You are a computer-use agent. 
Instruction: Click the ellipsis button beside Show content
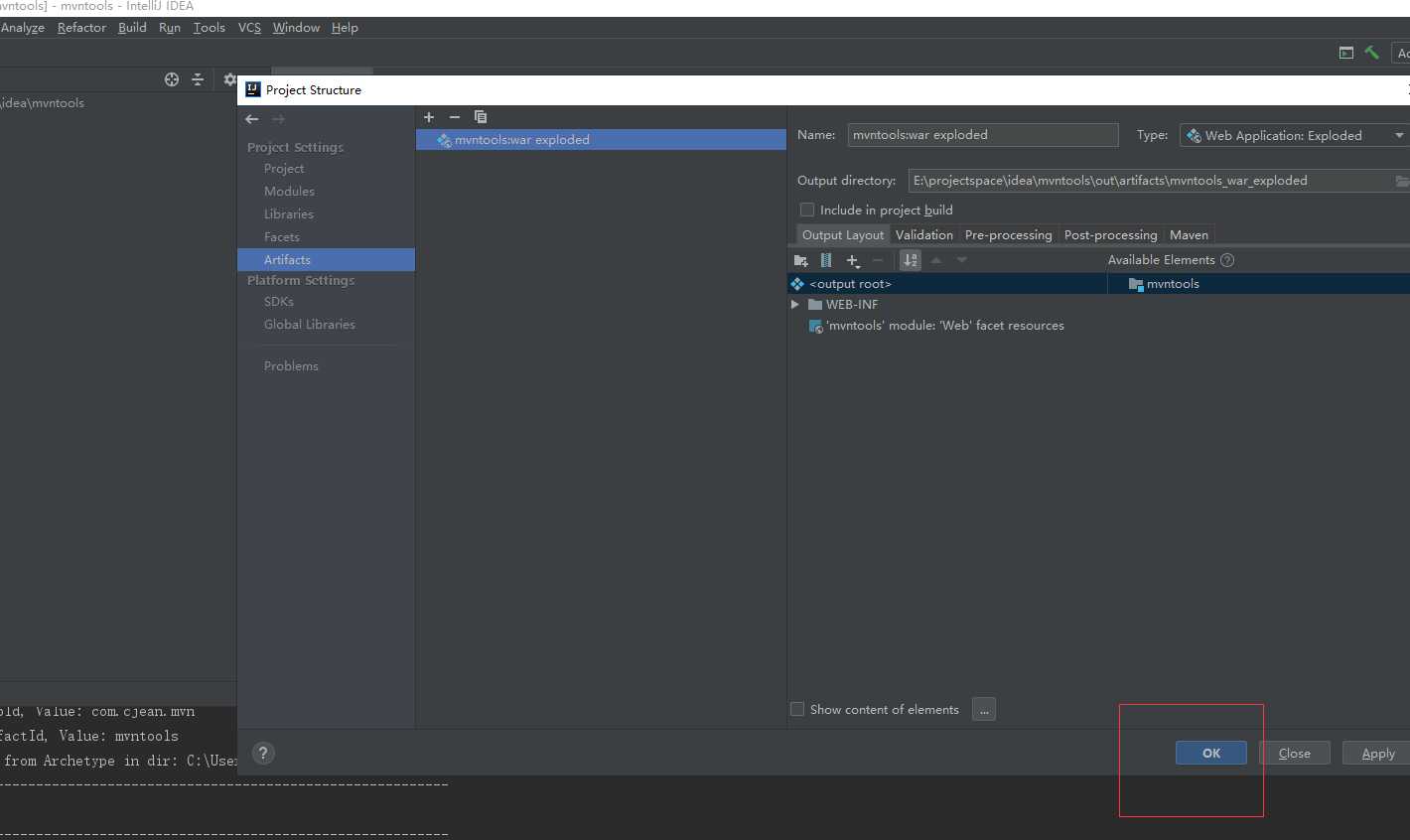[984, 709]
